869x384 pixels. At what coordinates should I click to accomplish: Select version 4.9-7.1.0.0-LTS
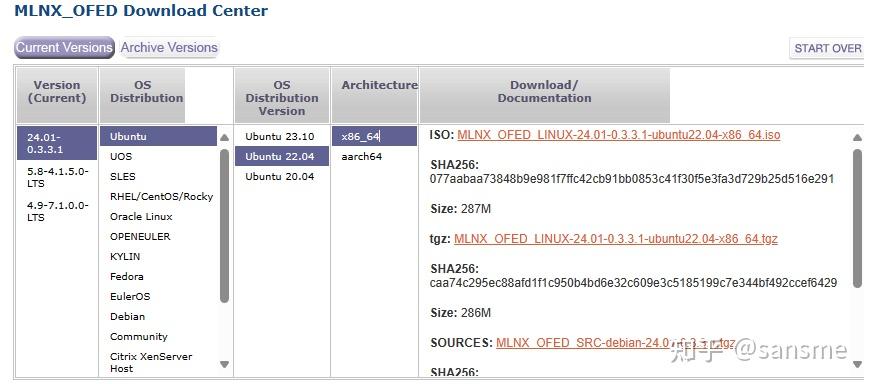tap(57, 211)
